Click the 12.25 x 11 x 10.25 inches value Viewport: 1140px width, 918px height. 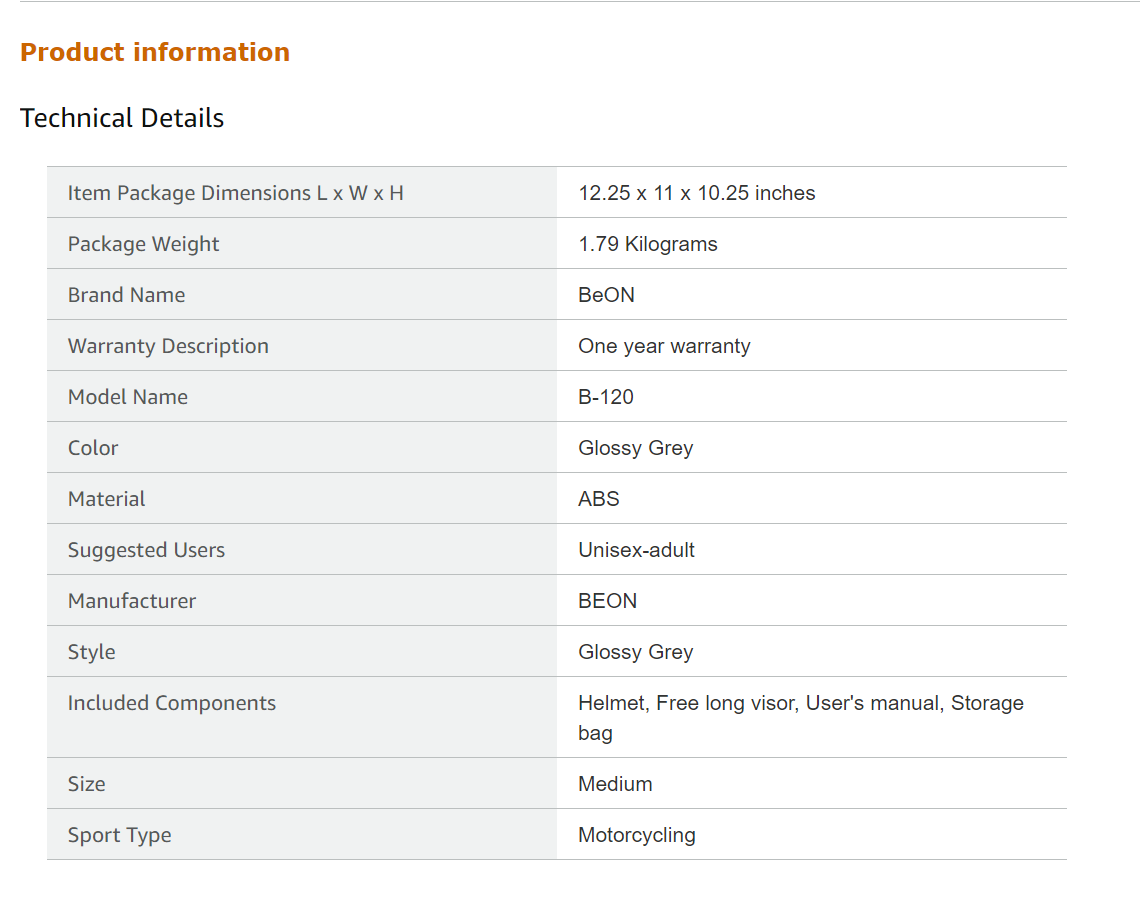[x=696, y=193]
